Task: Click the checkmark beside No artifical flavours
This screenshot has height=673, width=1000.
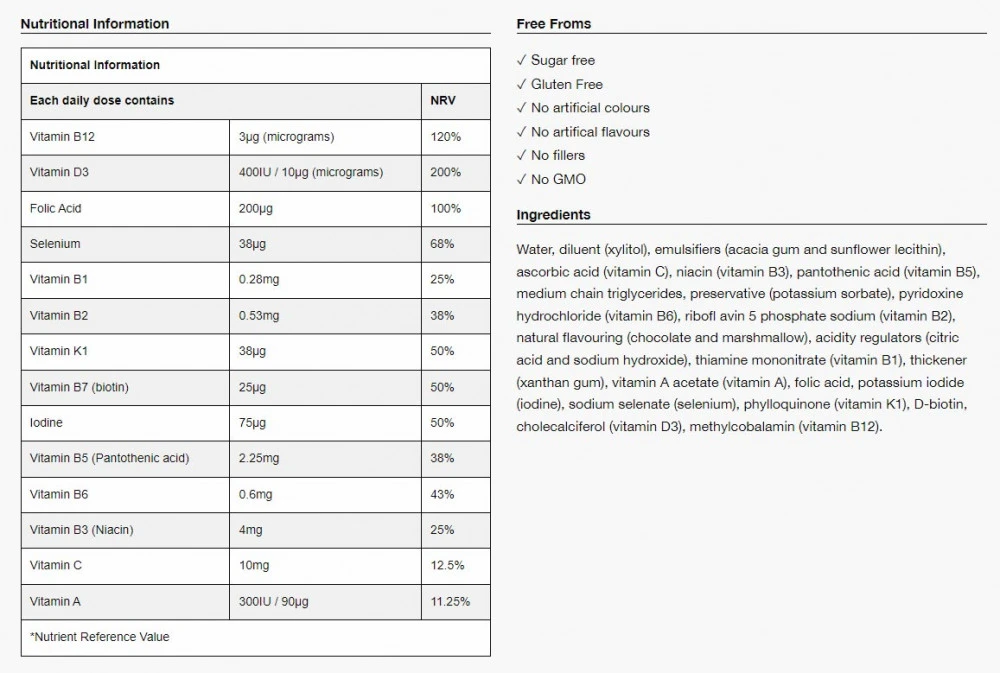Action: click(521, 132)
